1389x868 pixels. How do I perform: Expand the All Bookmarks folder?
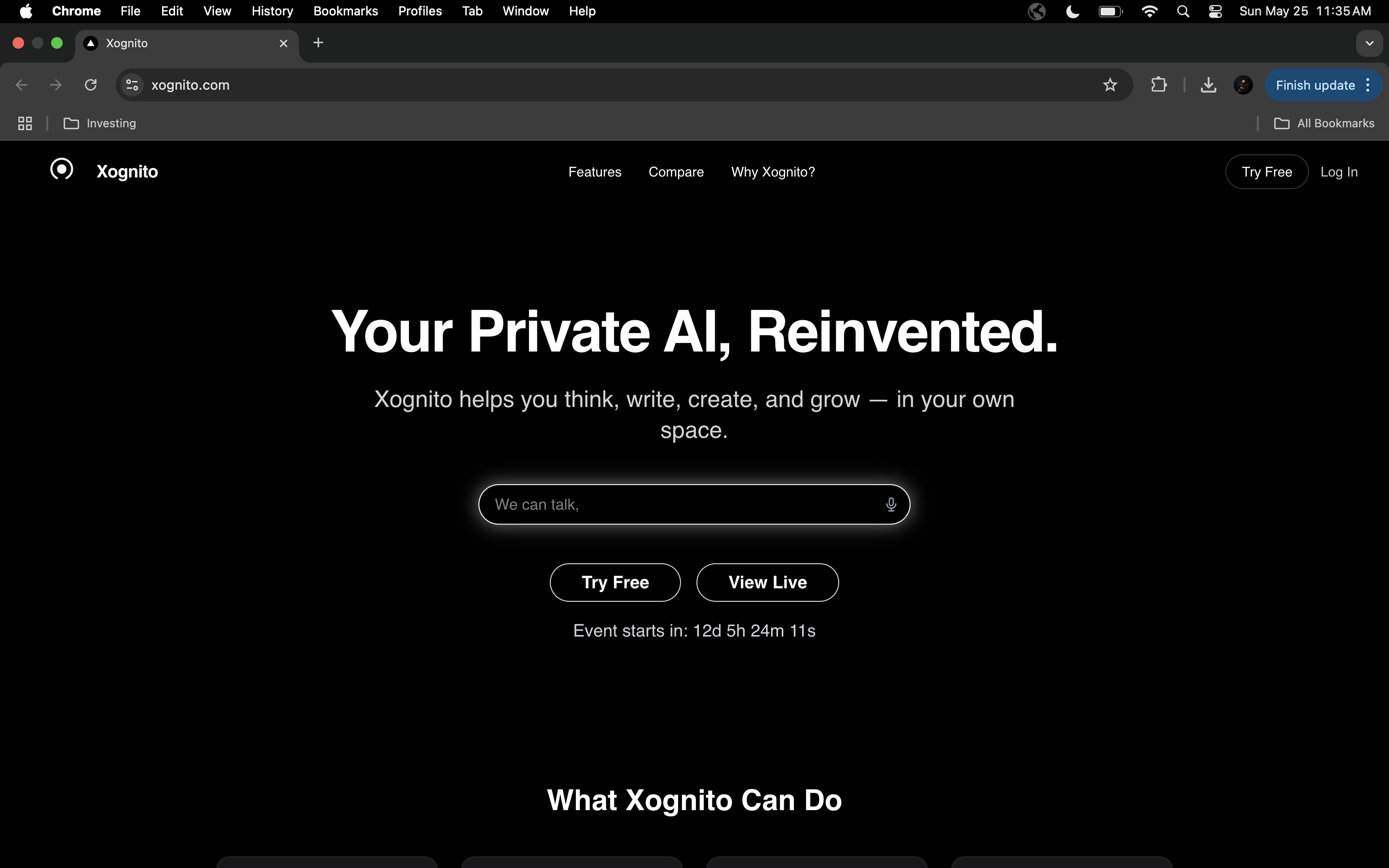tap(1323, 123)
